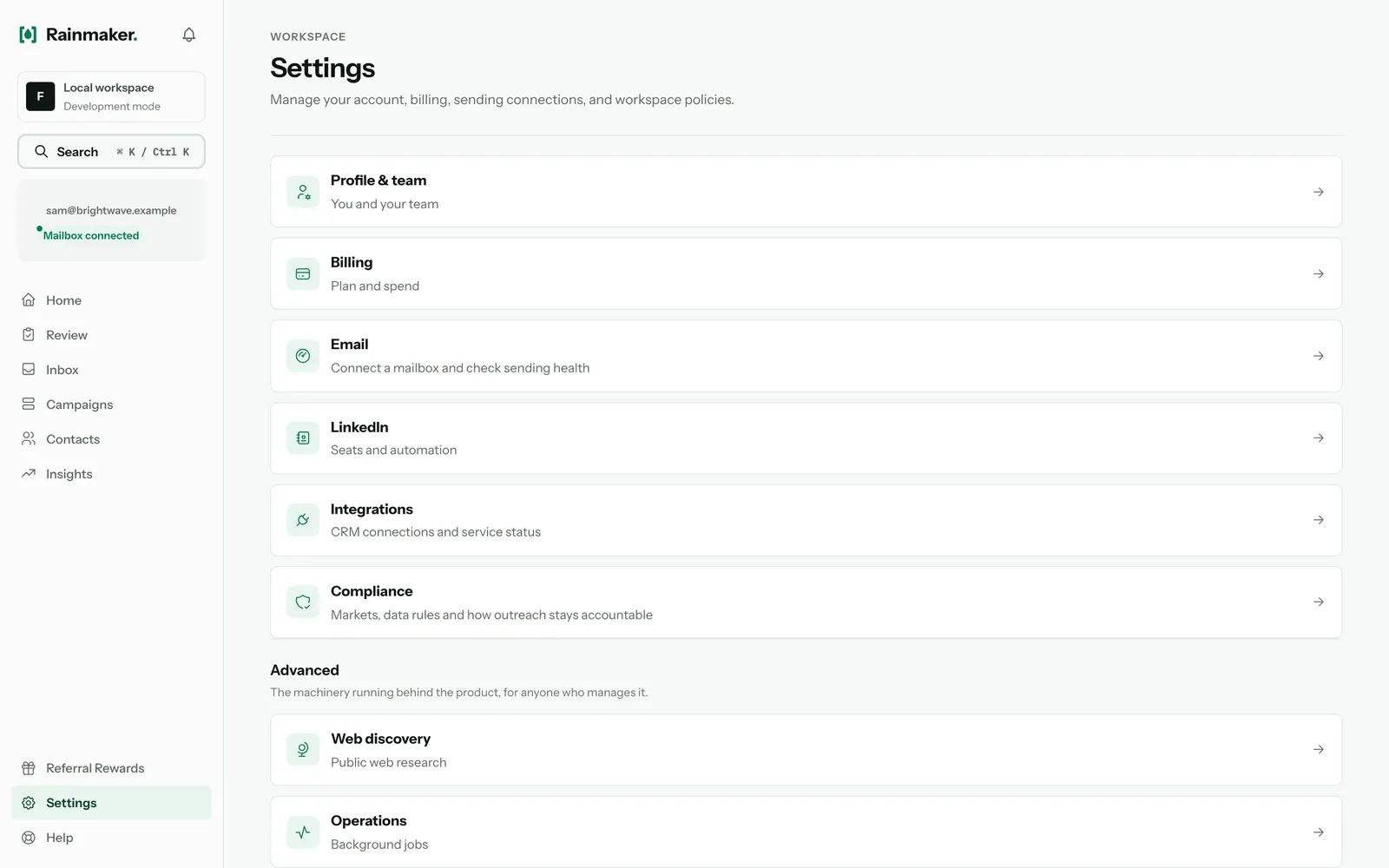Expand Compliance via its right arrow
Image resolution: width=1389 pixels, height=868 pixels.
click(1318, 602)
